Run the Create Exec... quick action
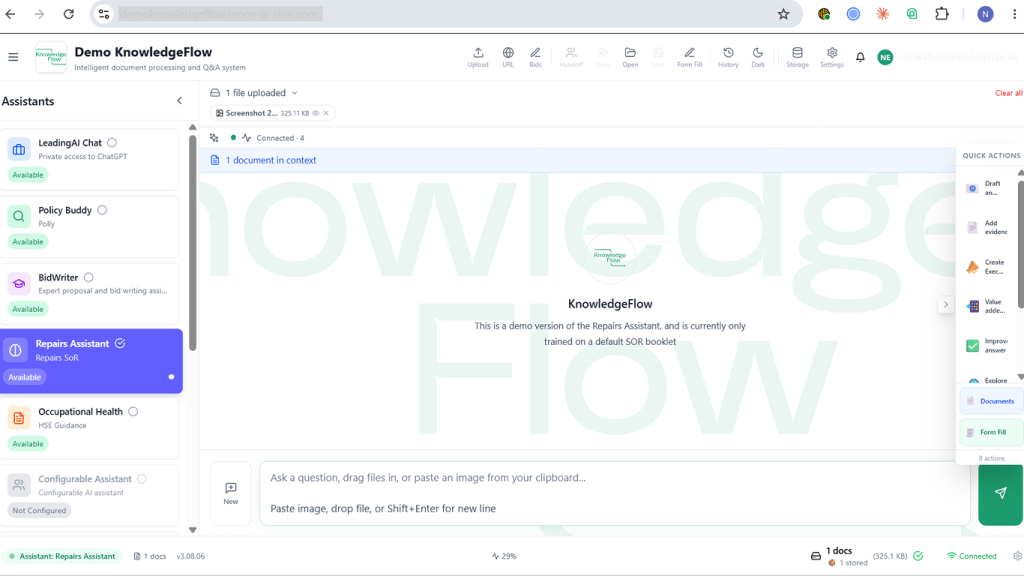 987,266
